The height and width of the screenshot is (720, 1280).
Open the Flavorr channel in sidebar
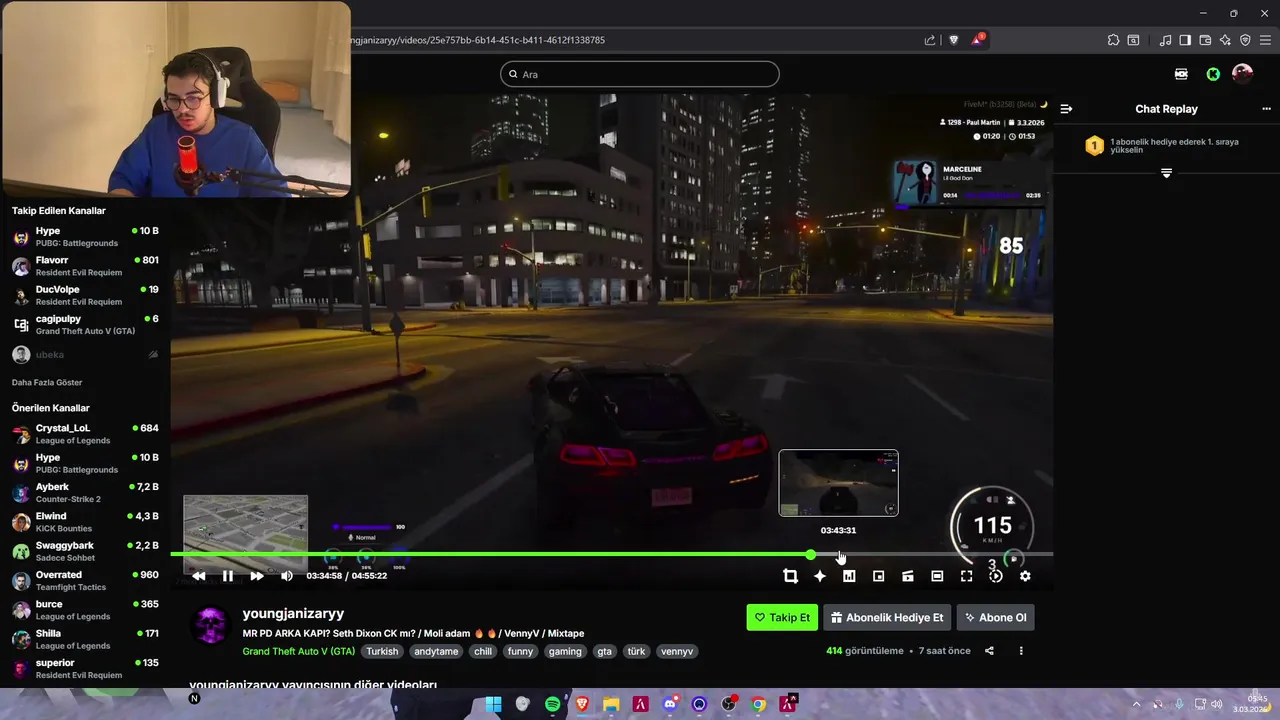tap(85, 266)
